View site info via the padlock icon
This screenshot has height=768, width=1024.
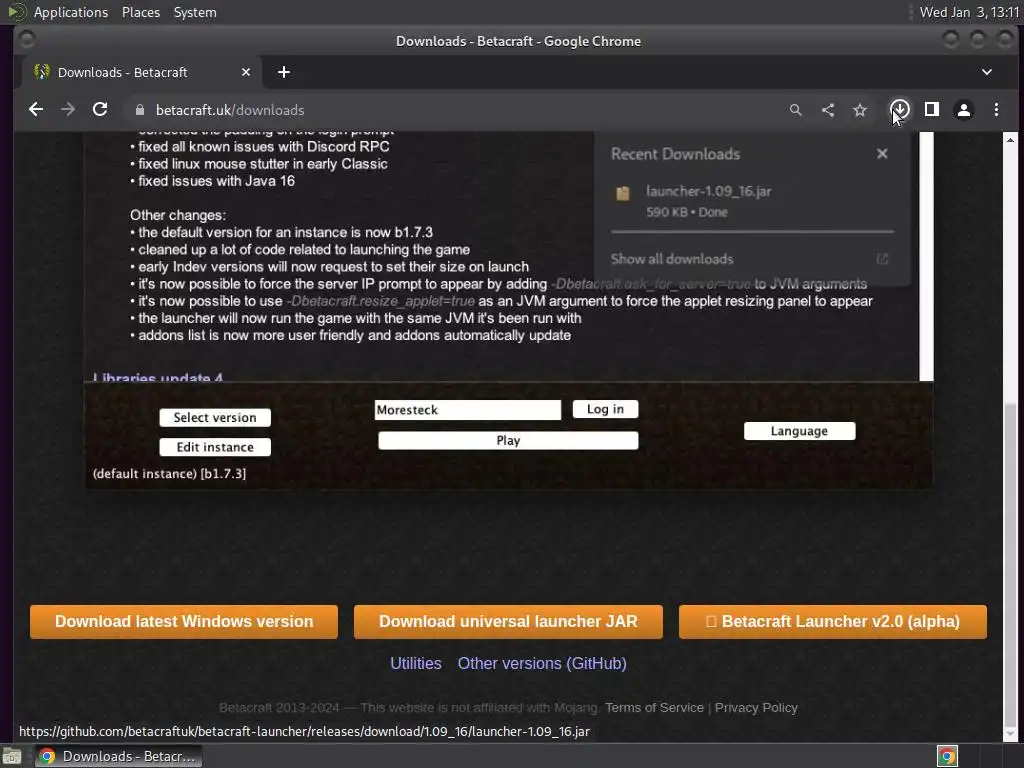pos(139,110)
